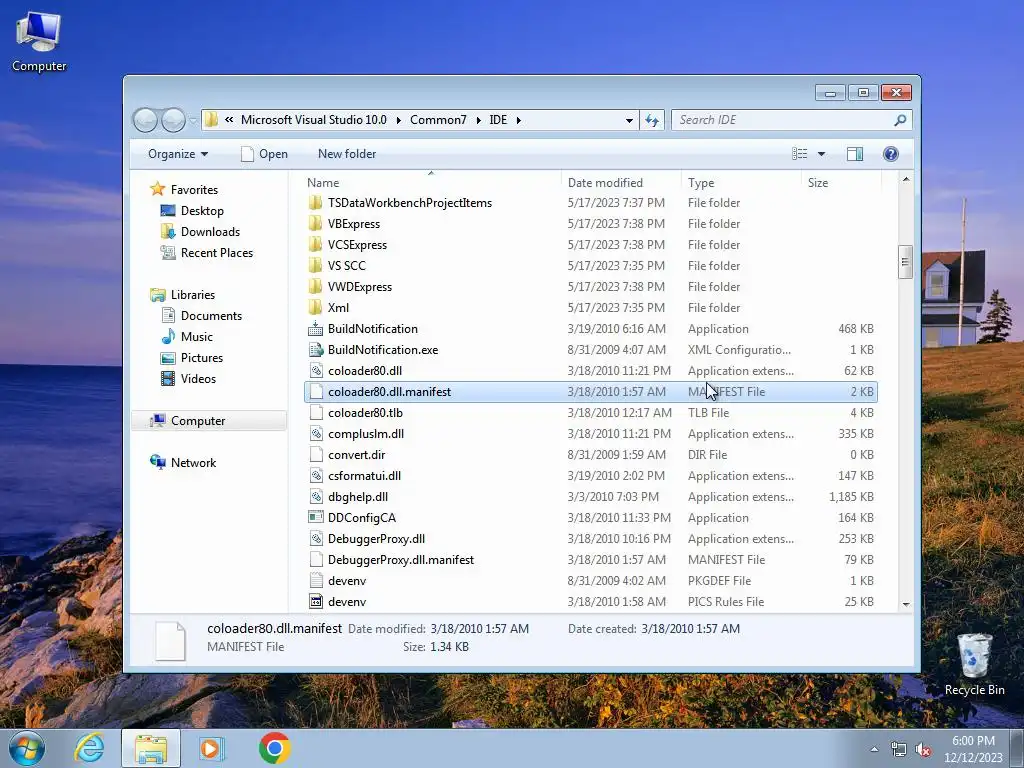Open the Help question mark icon
Viewport: 1024px width, 768px height.
[x=891, y=154]
